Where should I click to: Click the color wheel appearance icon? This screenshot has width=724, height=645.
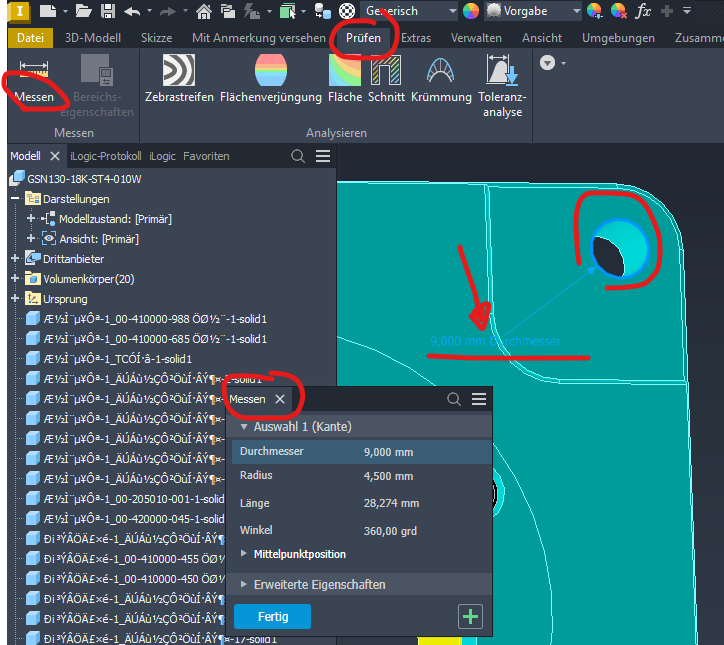tap(471, 11)
